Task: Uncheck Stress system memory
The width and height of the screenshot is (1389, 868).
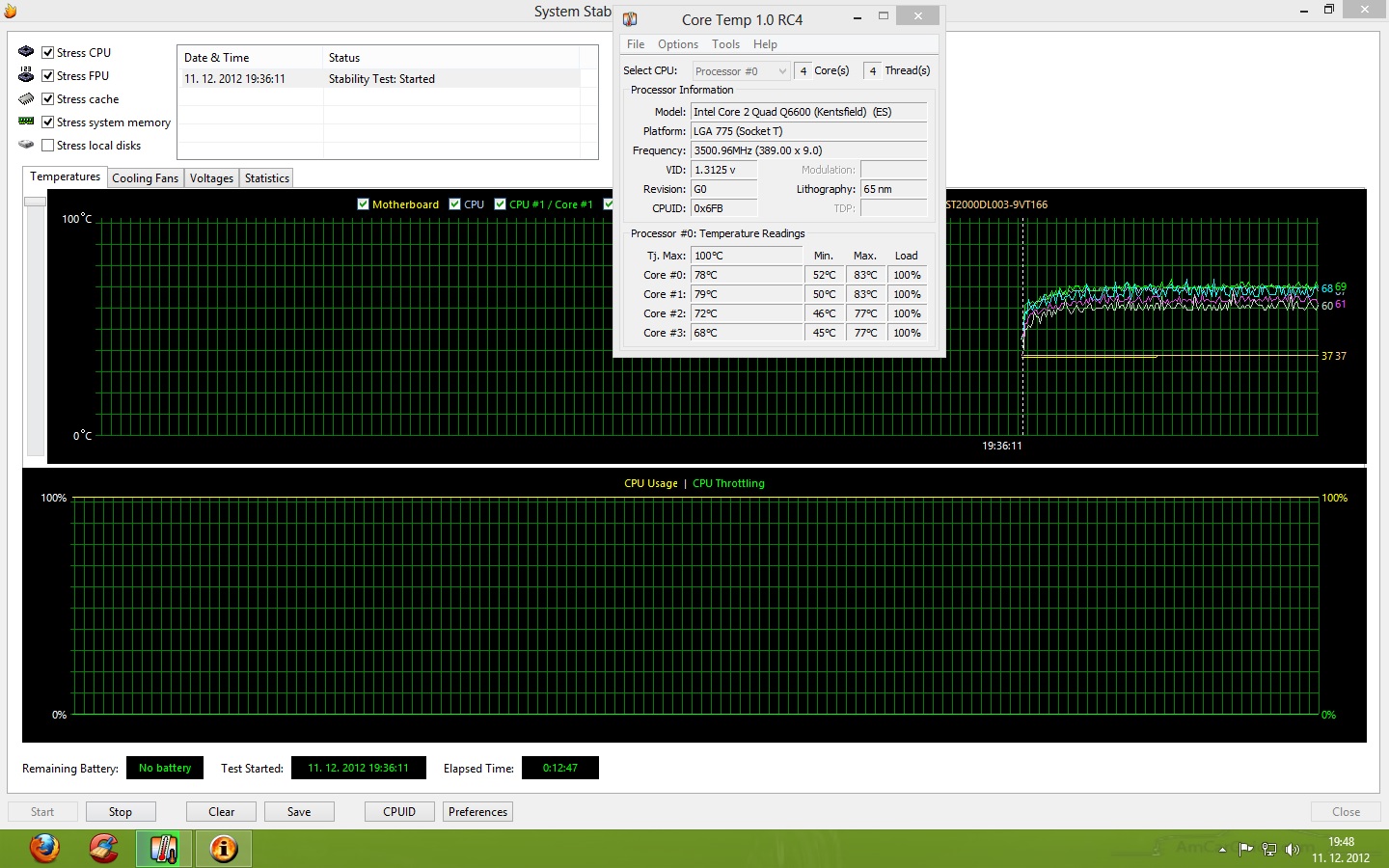Action: click(47, 122)
